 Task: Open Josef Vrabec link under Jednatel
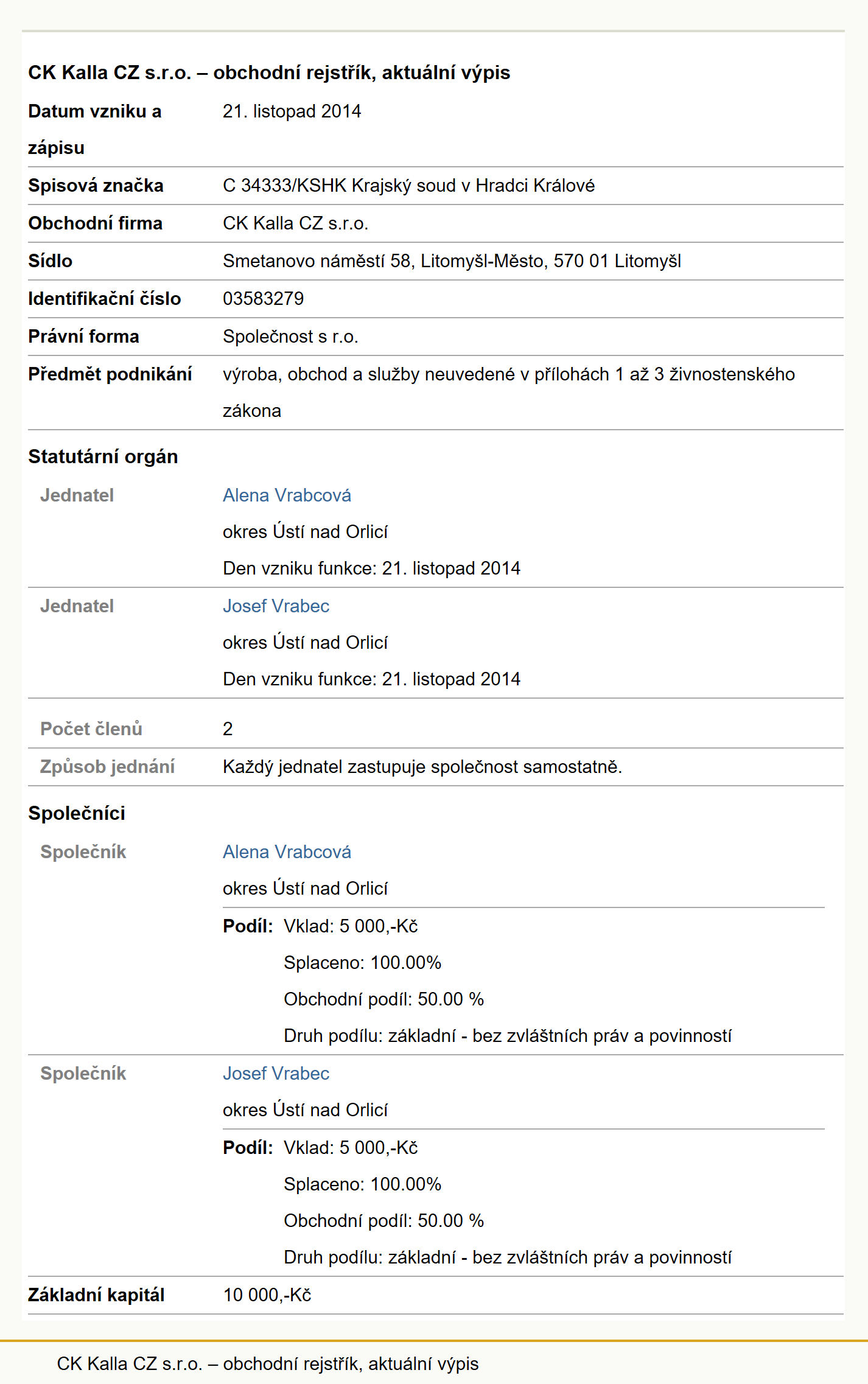(x=276, y=606)
